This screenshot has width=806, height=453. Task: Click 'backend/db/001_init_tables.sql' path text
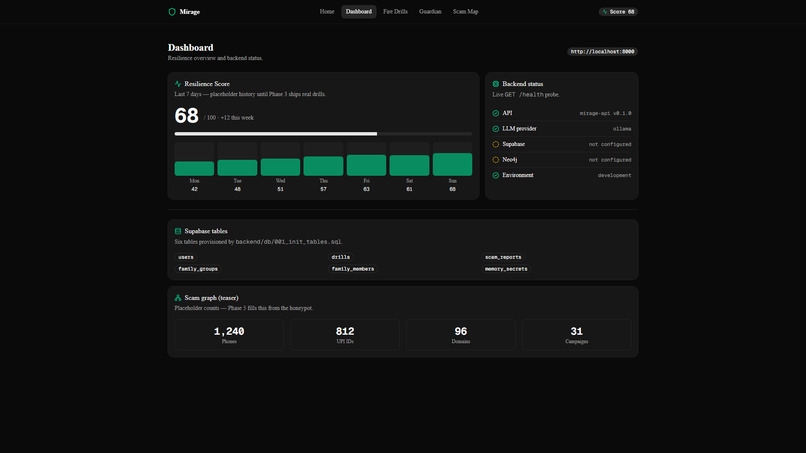tap(288, 242)
